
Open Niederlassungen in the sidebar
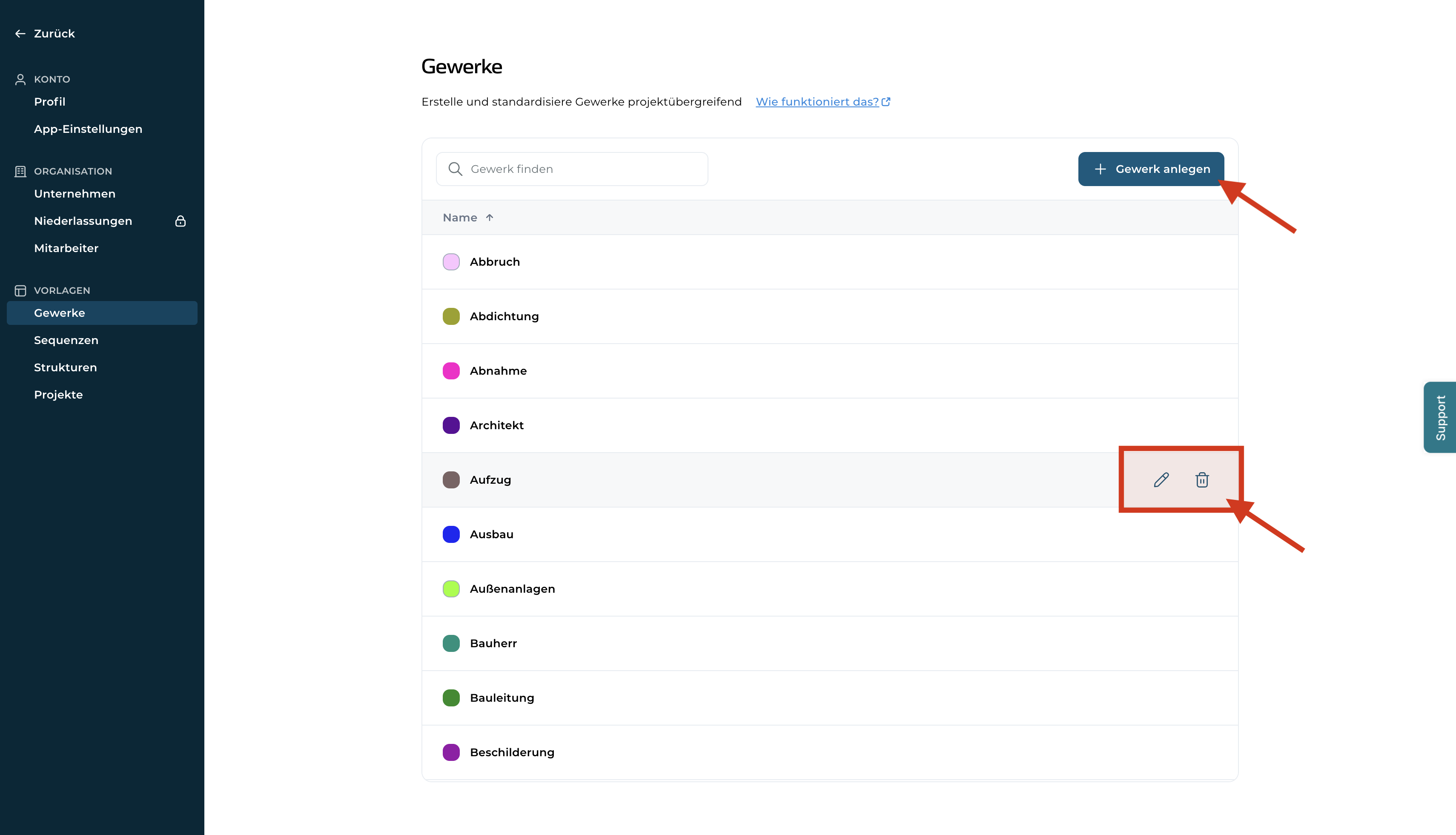(x=83, y=221)
